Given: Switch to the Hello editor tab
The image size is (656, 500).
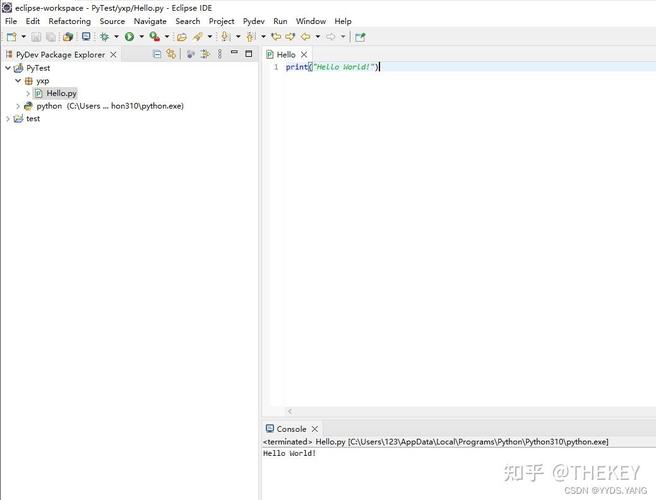Looking at the screenshot, I should tap(285, 54).
